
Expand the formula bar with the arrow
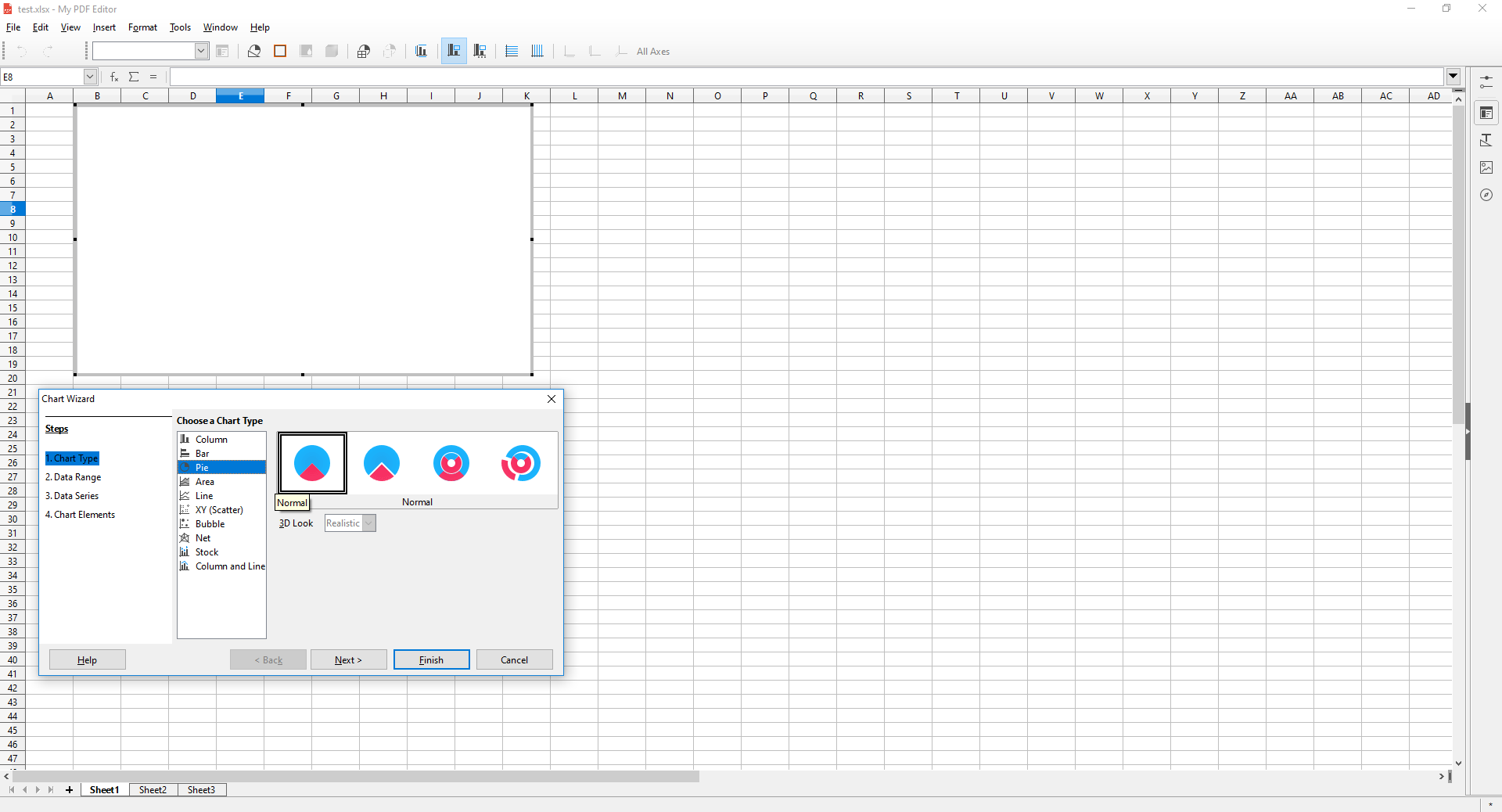pyautogui.click(x=1453, y=77)
